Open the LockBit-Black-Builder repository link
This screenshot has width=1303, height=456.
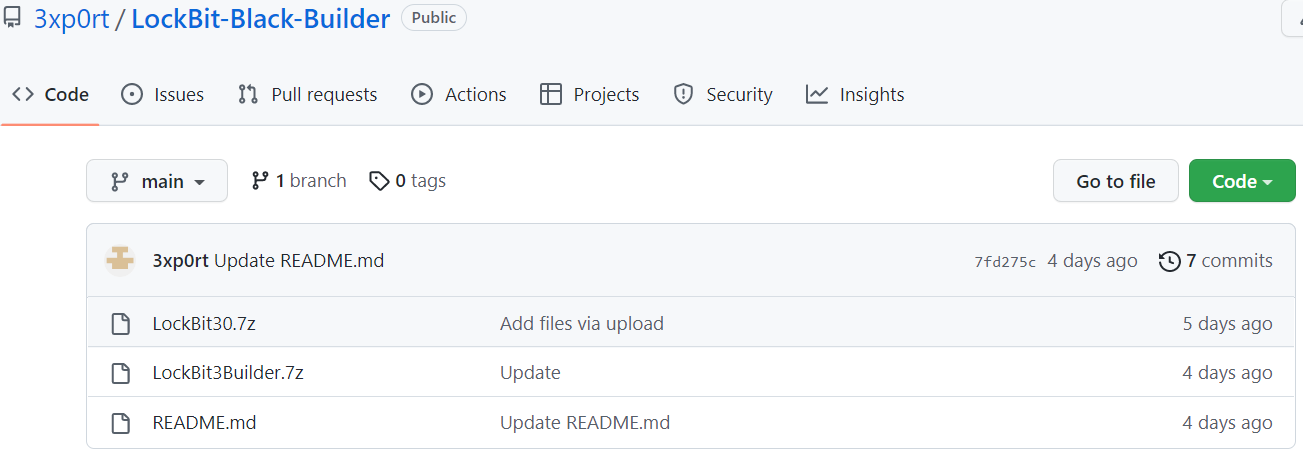tap(261, 18)
